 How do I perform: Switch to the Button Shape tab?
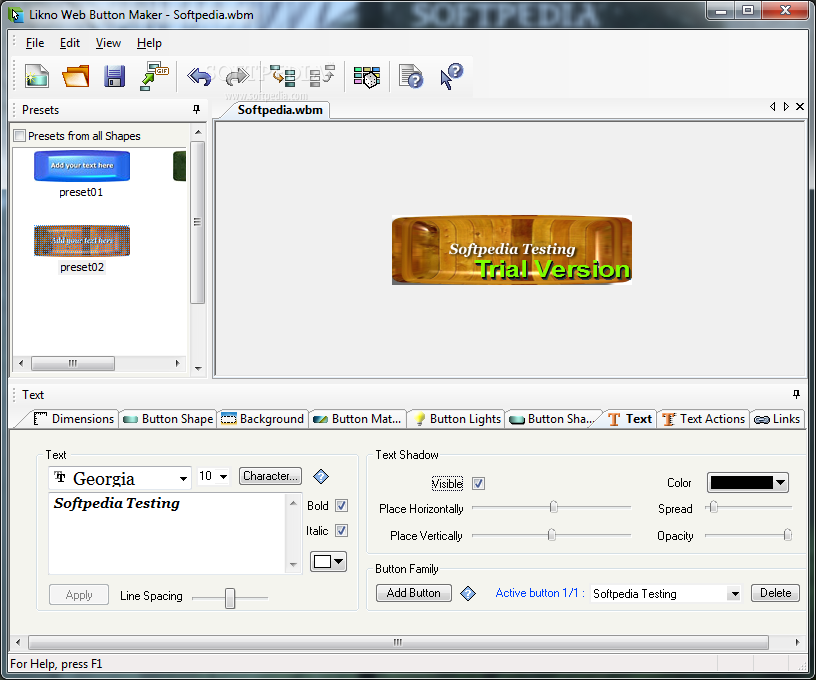coord(168,419)
